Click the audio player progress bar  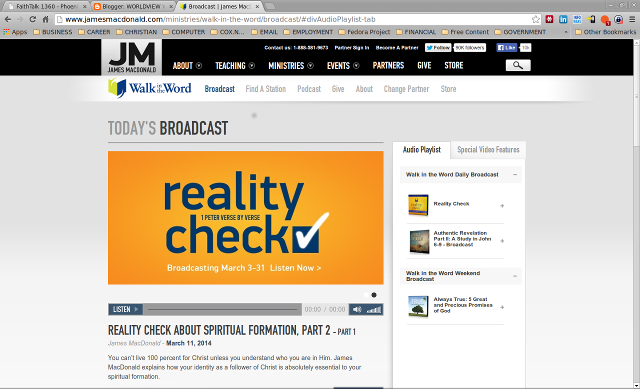click(222, 309)
